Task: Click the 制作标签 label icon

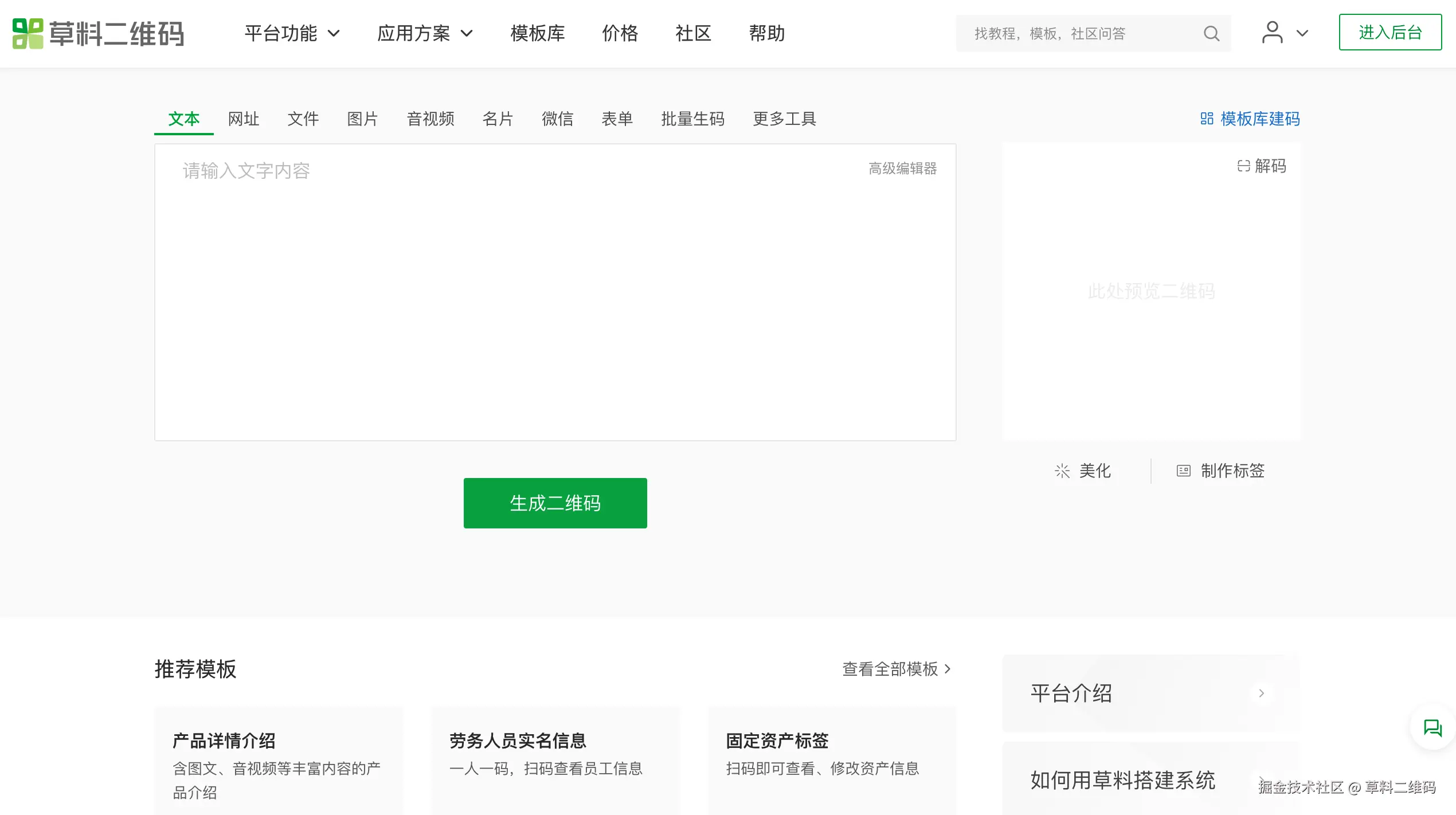Action: [1183, 471]
